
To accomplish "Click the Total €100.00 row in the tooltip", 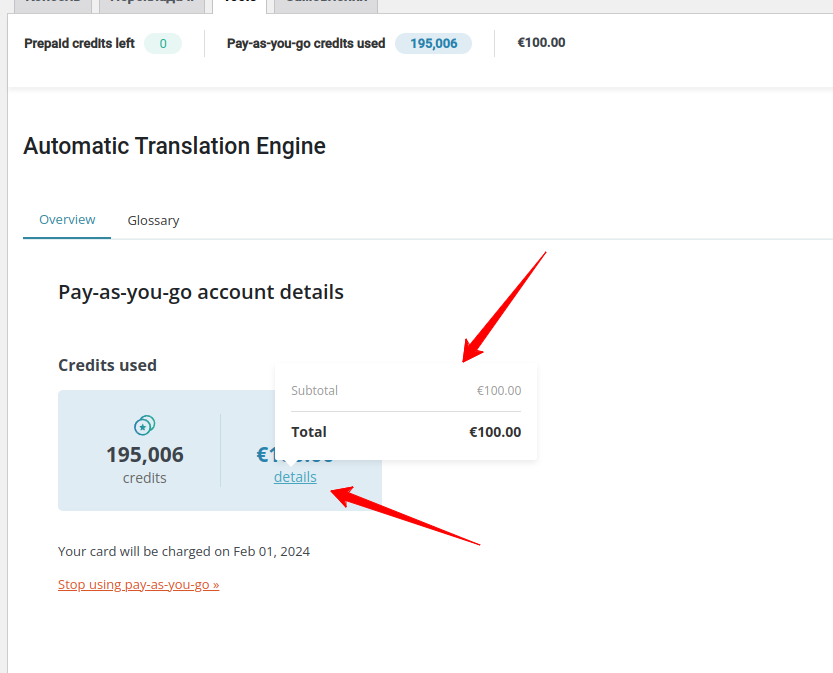I will [x=406, y=432].
